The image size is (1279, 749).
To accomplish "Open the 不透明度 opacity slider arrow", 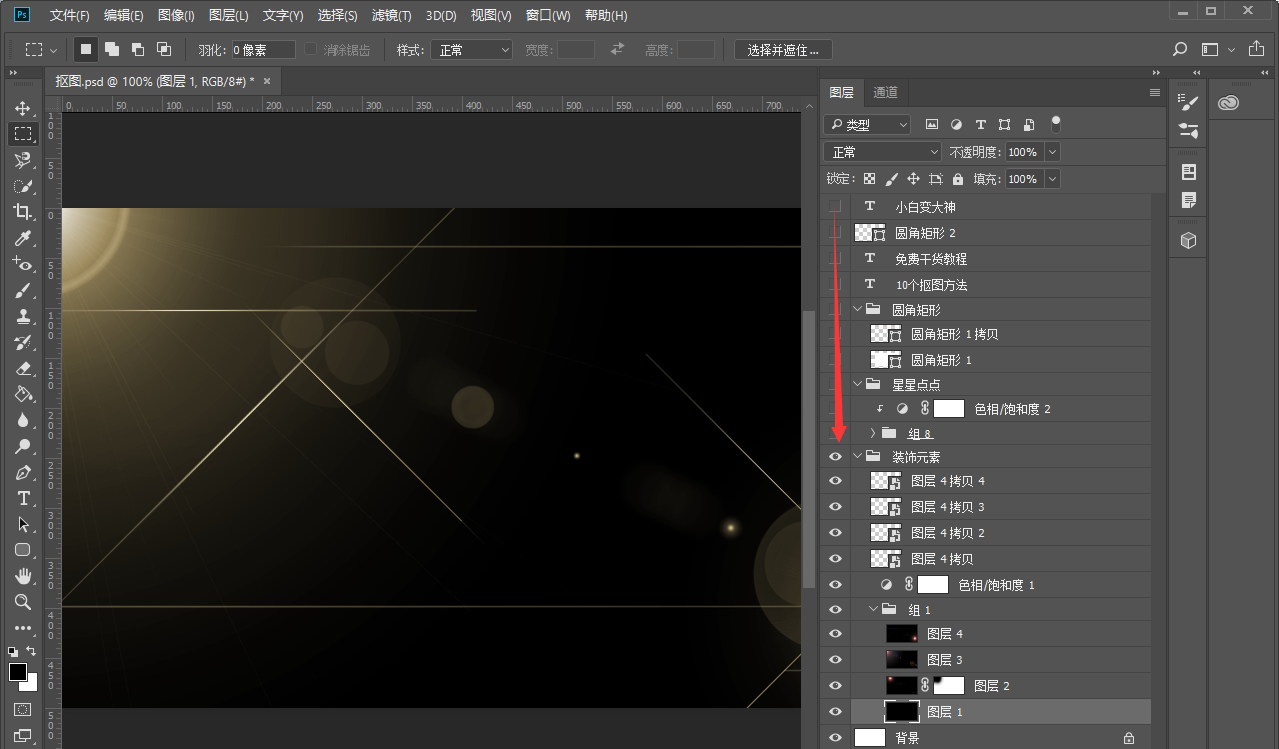I will tap(1051, 152).
